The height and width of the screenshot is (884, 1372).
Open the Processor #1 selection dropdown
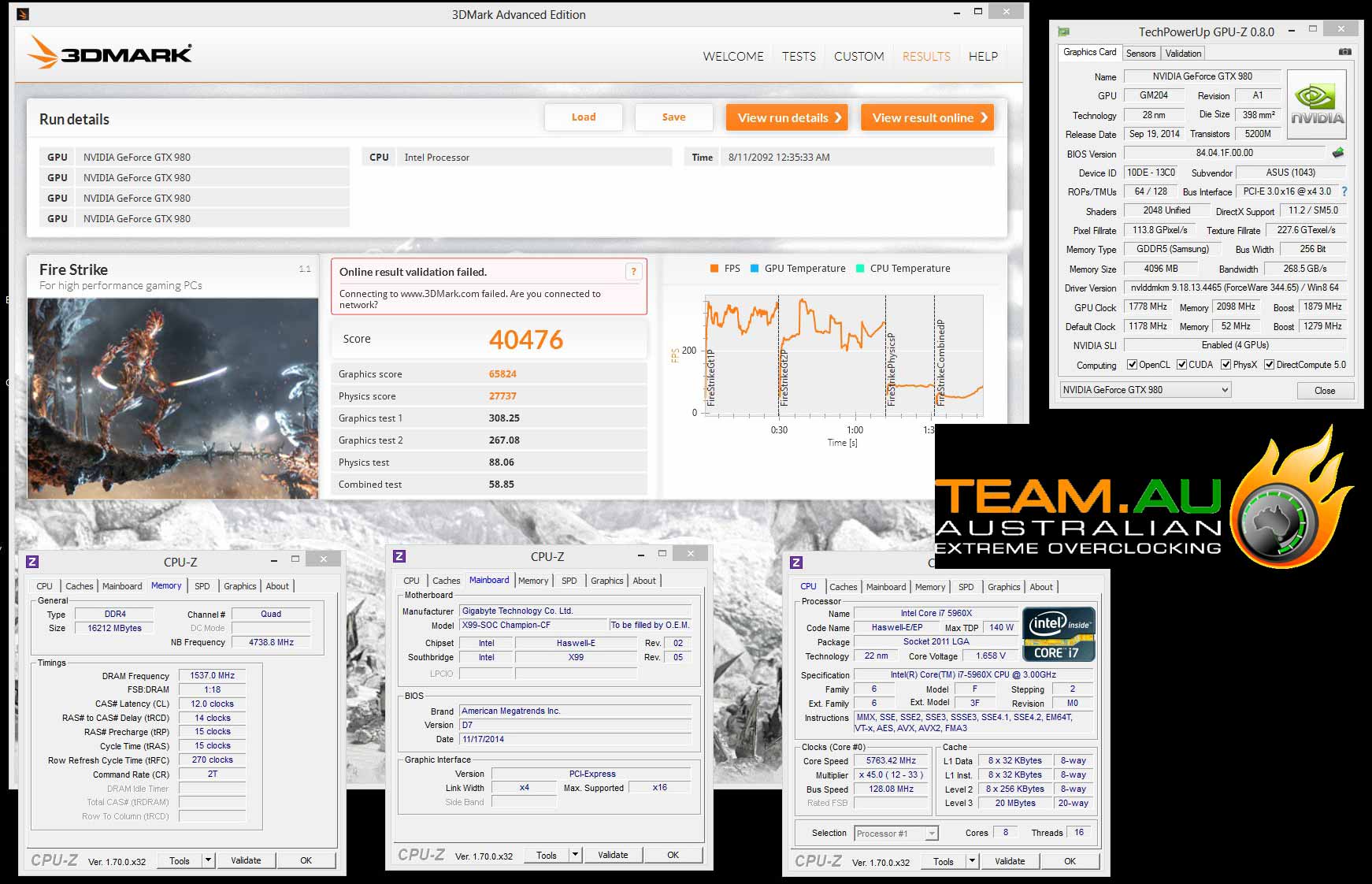(896, 833)
